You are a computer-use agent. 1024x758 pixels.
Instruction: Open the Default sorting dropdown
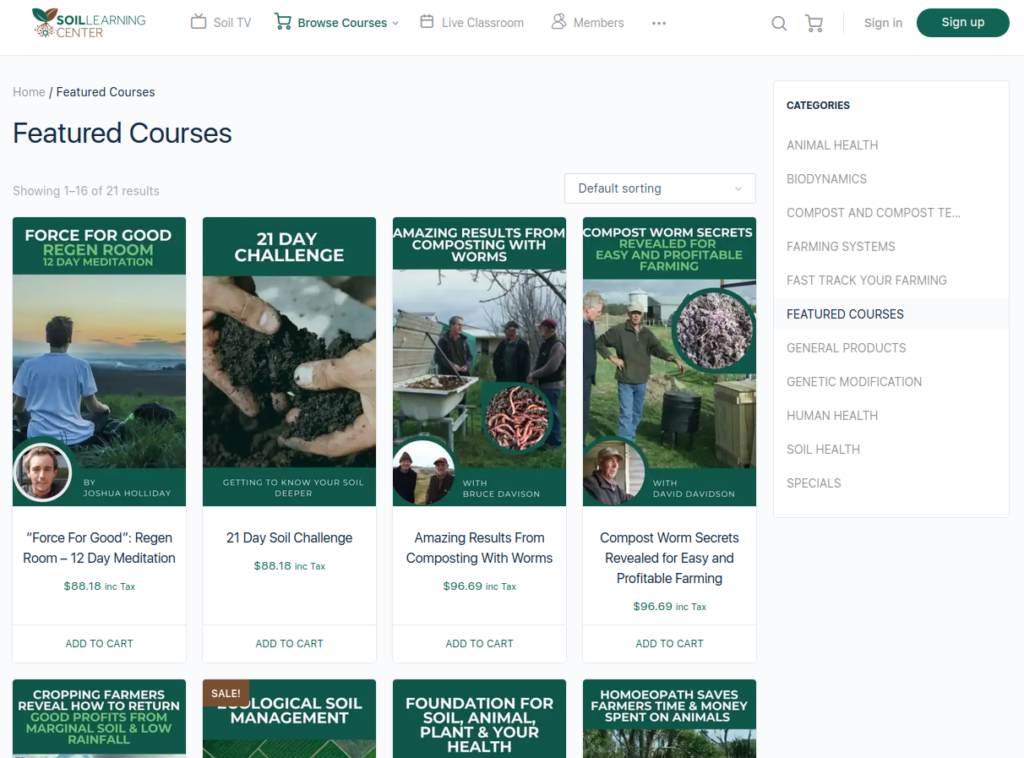660,188
